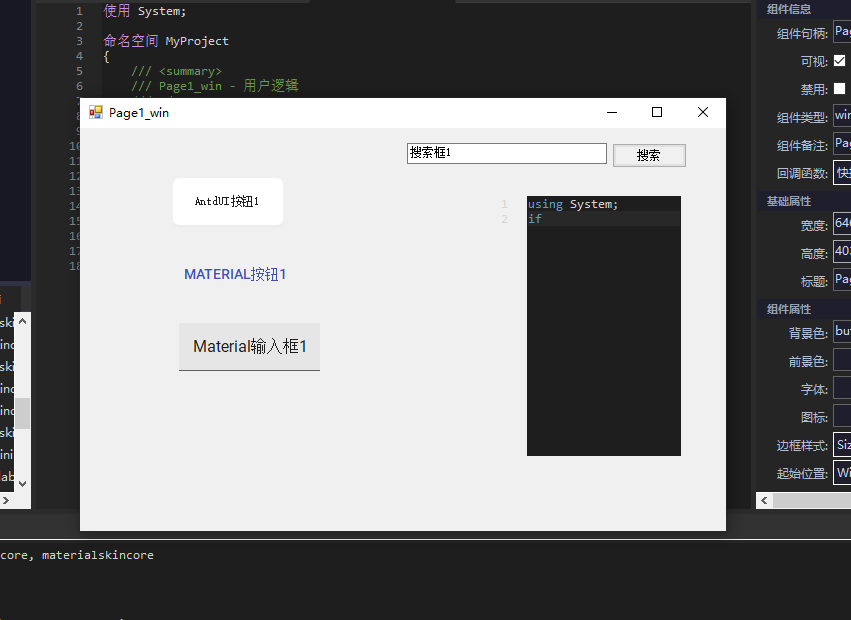Place cursor on the 'if' line
Image resolution: width=851 pixels, height=620 pixels.
click(604, 219)
